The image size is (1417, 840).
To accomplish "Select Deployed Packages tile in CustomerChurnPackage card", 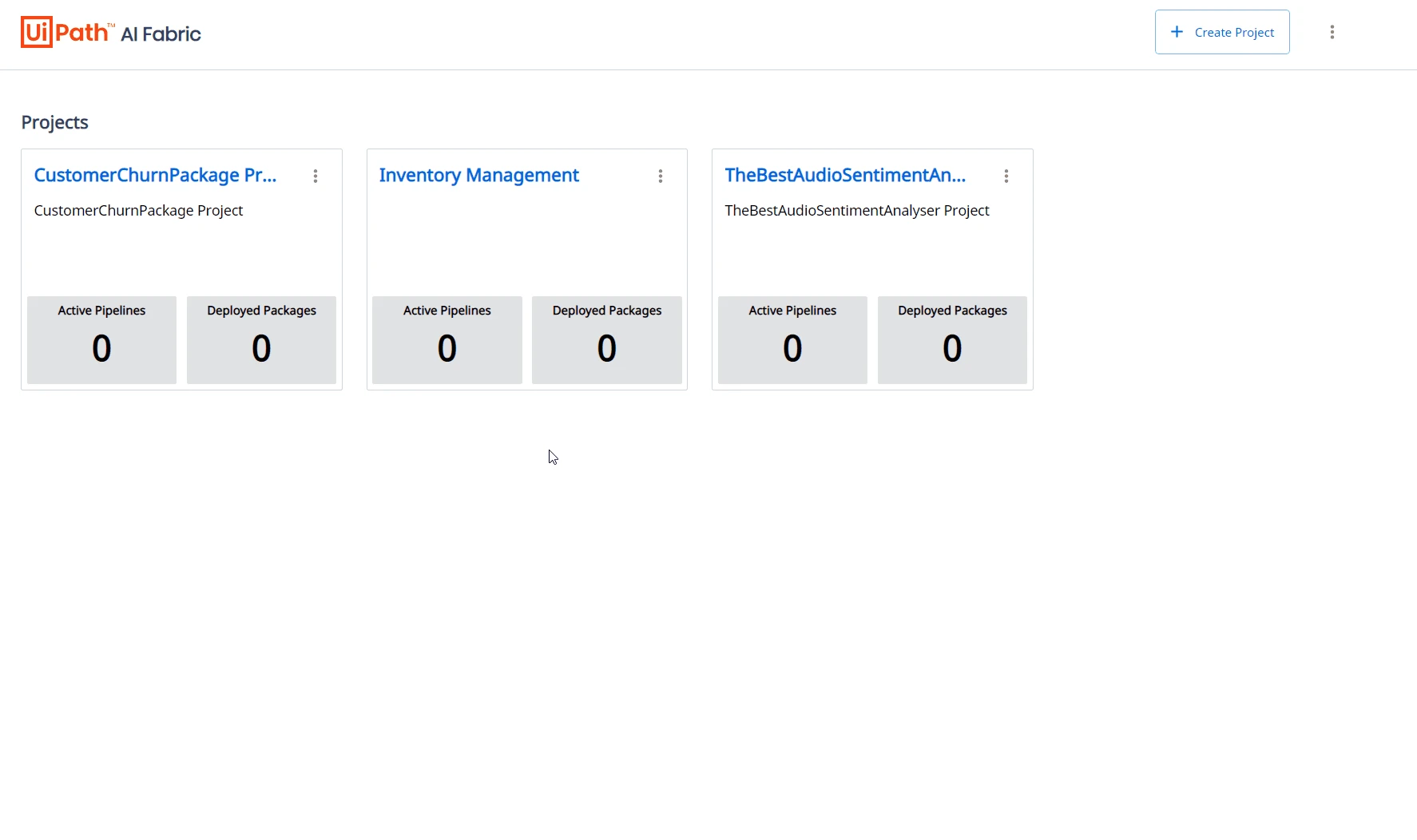I will point(261,340).
